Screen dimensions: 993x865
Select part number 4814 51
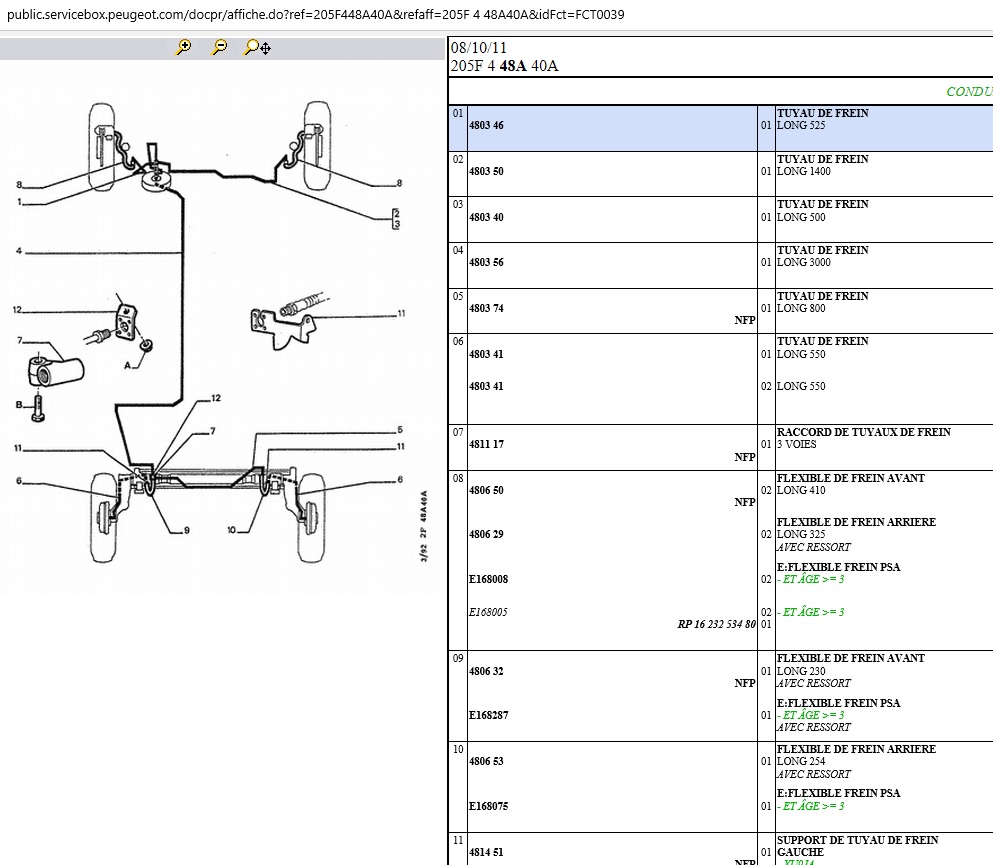pos(486,853)
